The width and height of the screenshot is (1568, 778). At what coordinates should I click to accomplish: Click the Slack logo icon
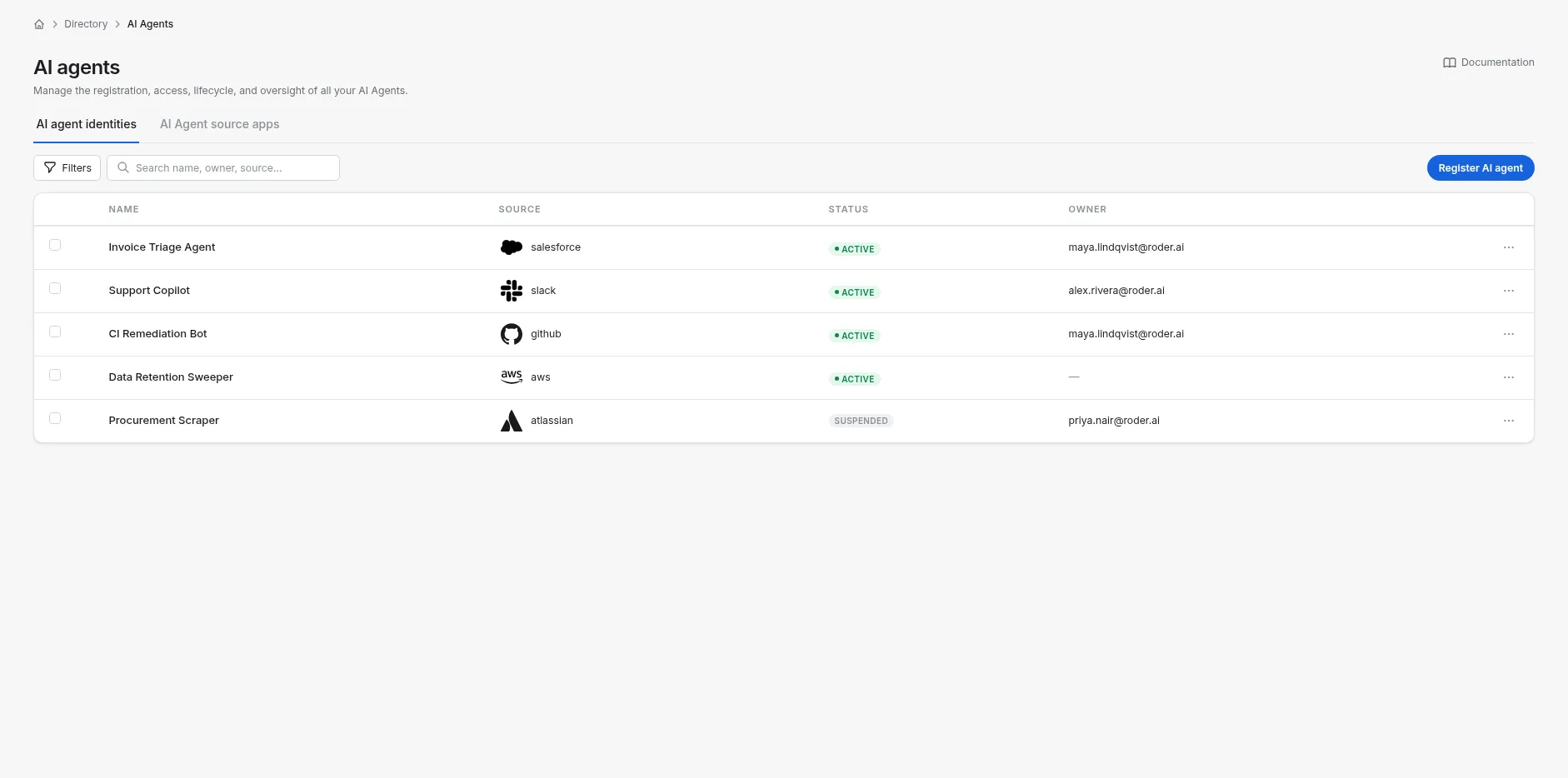[512, 291]
